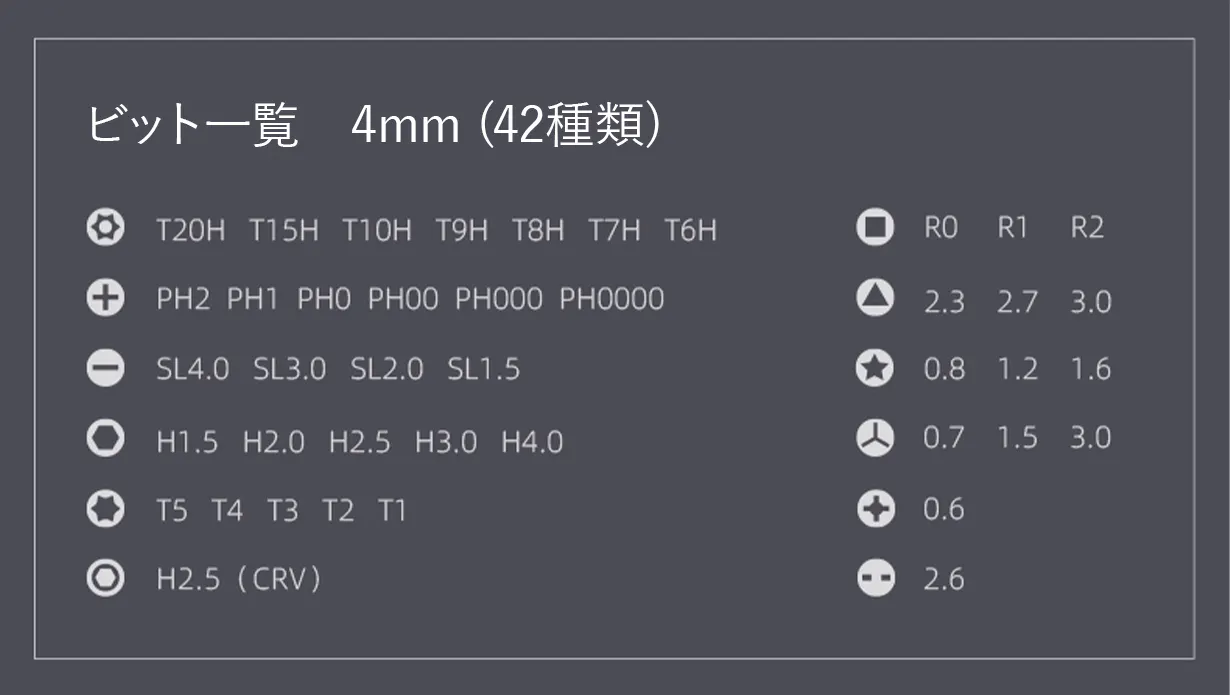This screenshot has width=1230, height=695.
Task: Select the 2.7 triangle size label
Action: click(x=1017, y=302)
